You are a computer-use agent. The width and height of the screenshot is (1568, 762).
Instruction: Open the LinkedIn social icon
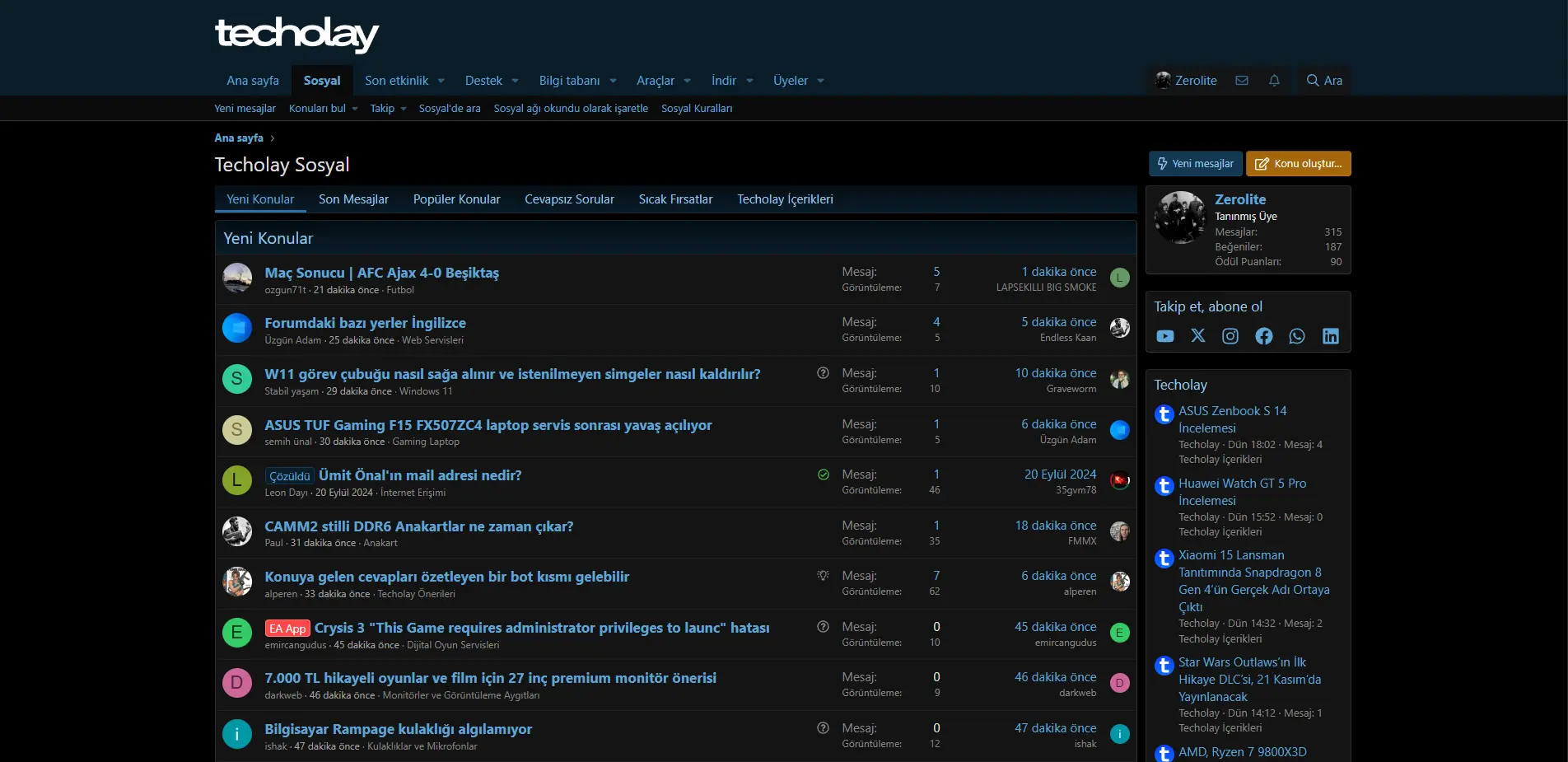coord(1331,336)
